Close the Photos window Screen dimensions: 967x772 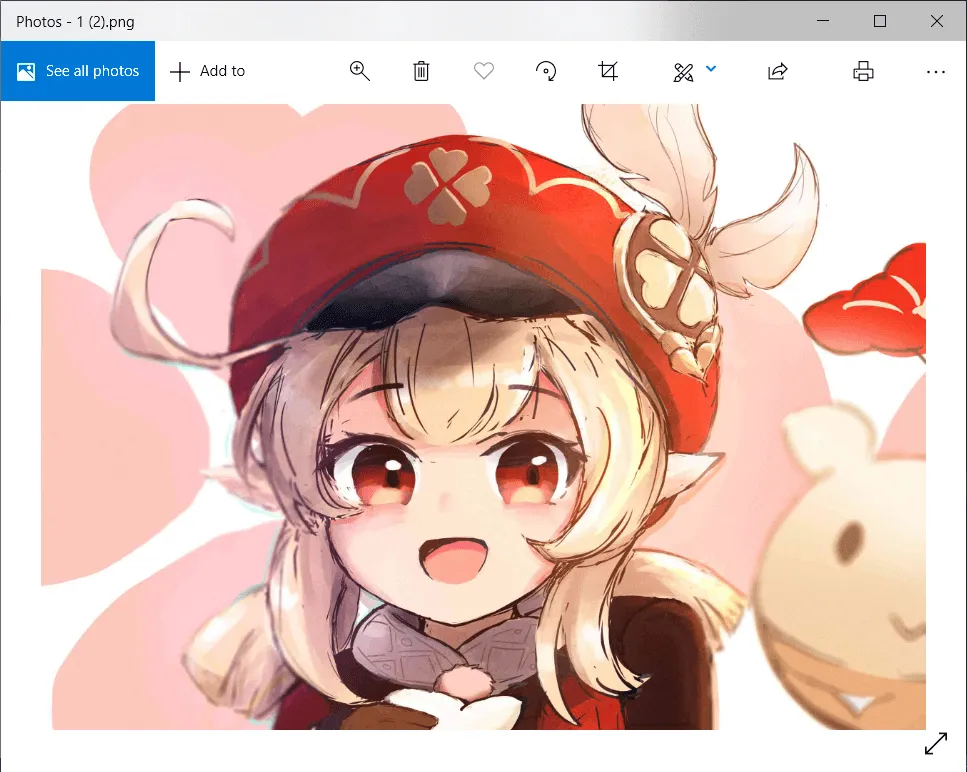[937, 21]
